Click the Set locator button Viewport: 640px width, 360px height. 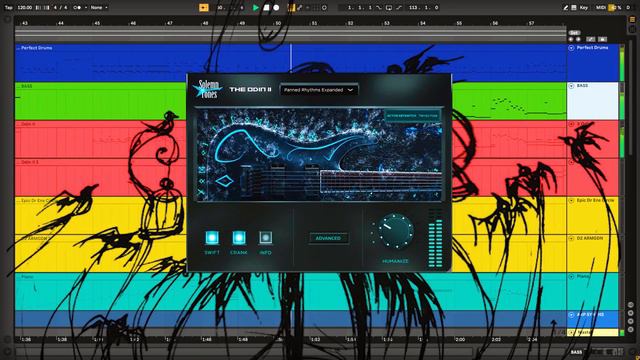point(574,33)
